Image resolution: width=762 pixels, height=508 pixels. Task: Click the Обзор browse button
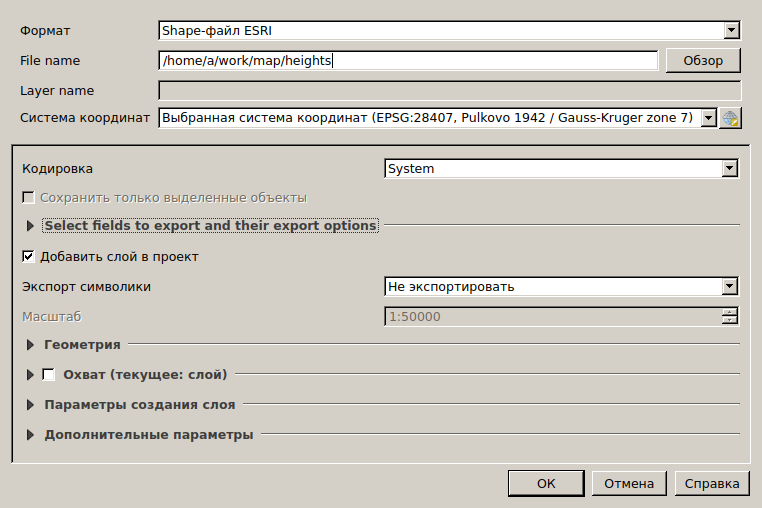point(703,61)
